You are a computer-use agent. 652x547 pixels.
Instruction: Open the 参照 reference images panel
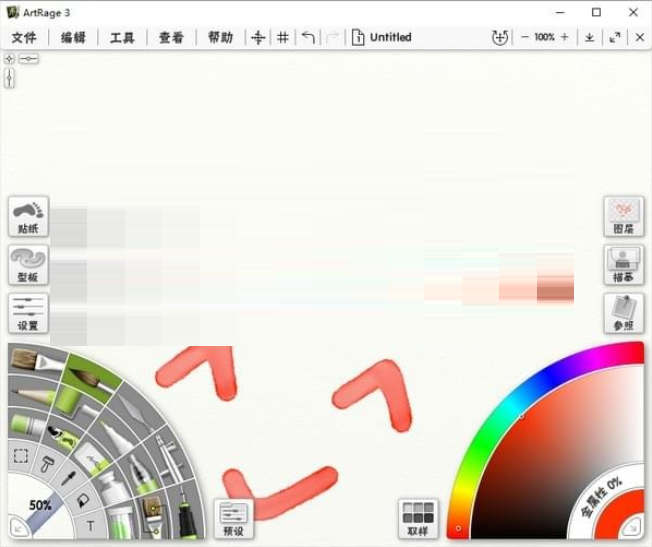(623, 313)
